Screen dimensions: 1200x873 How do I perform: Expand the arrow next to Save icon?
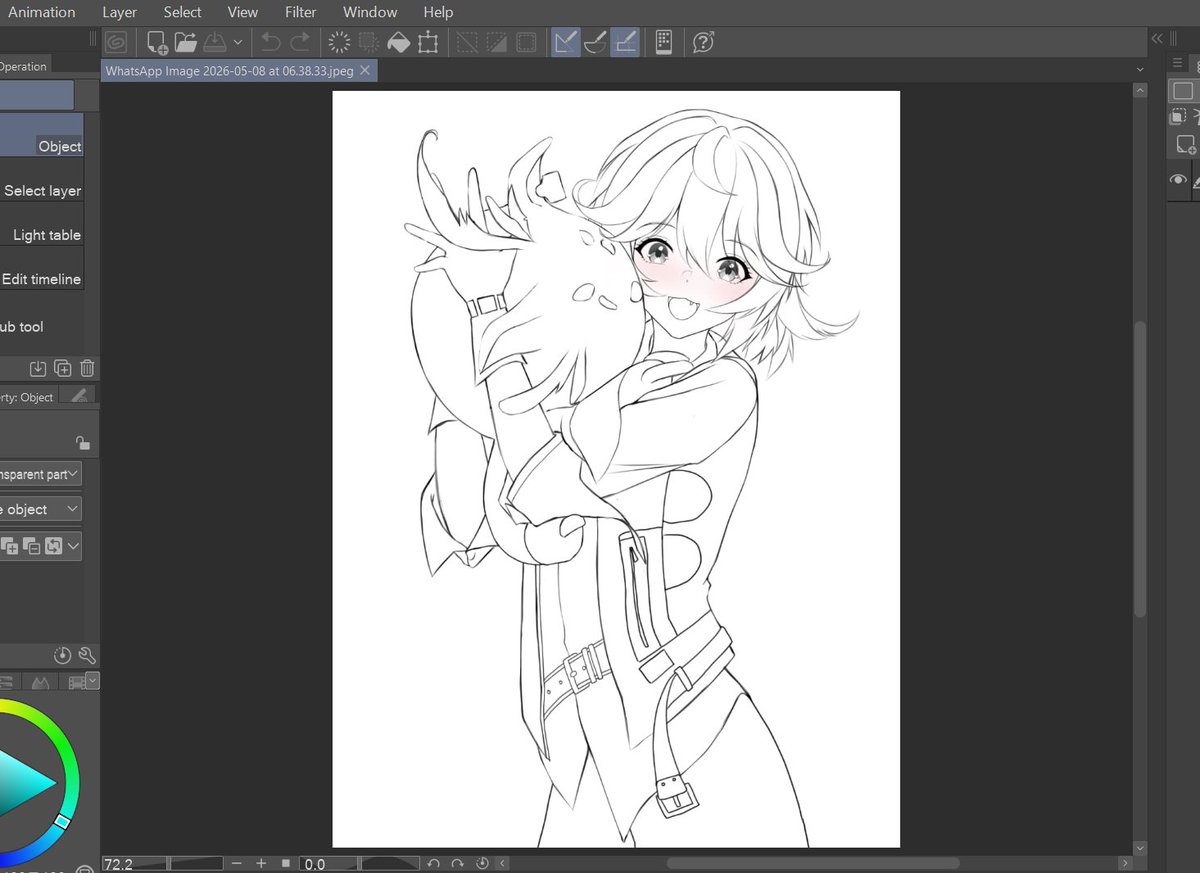(238, 42)
